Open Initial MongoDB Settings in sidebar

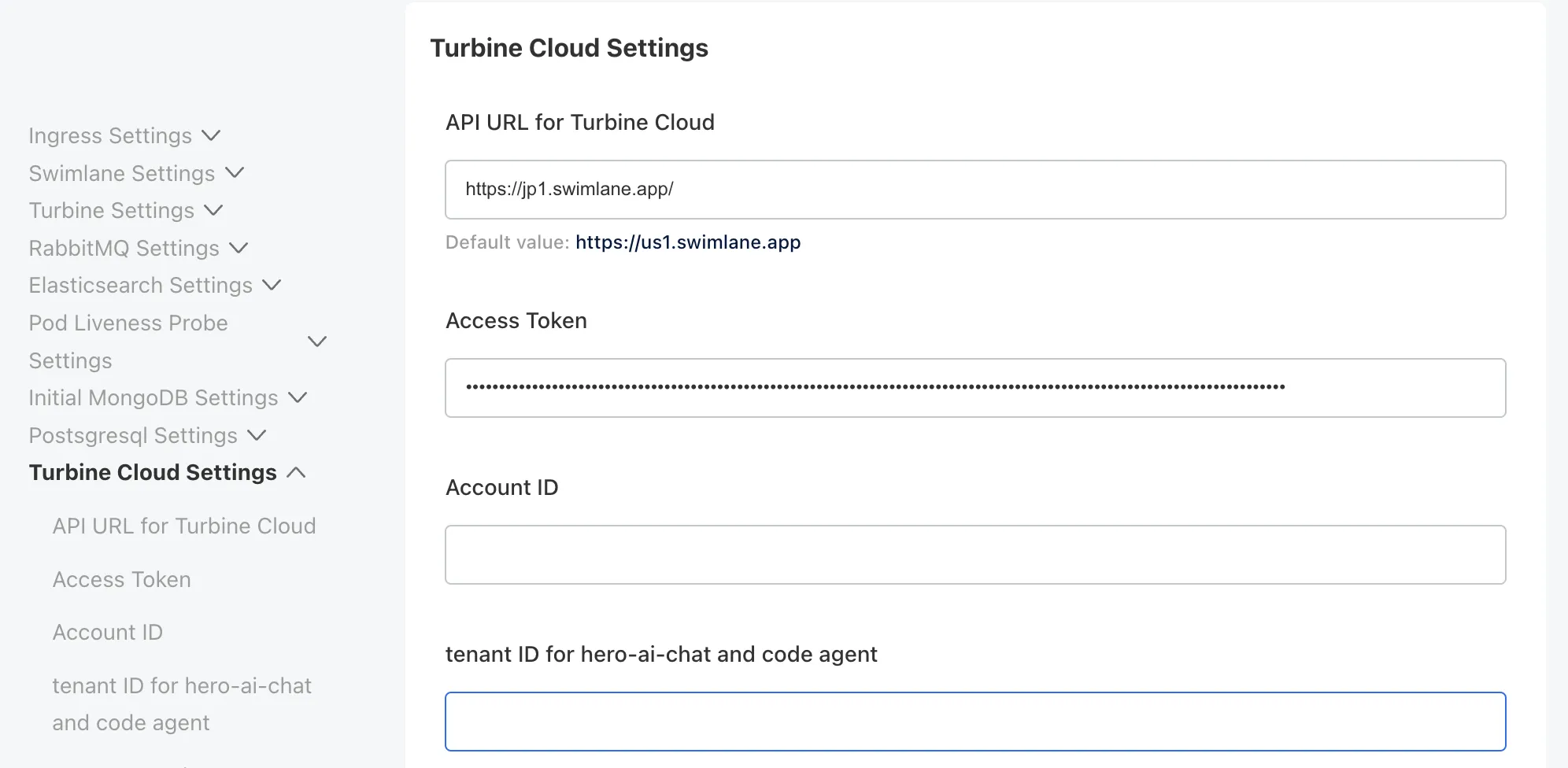153,397
